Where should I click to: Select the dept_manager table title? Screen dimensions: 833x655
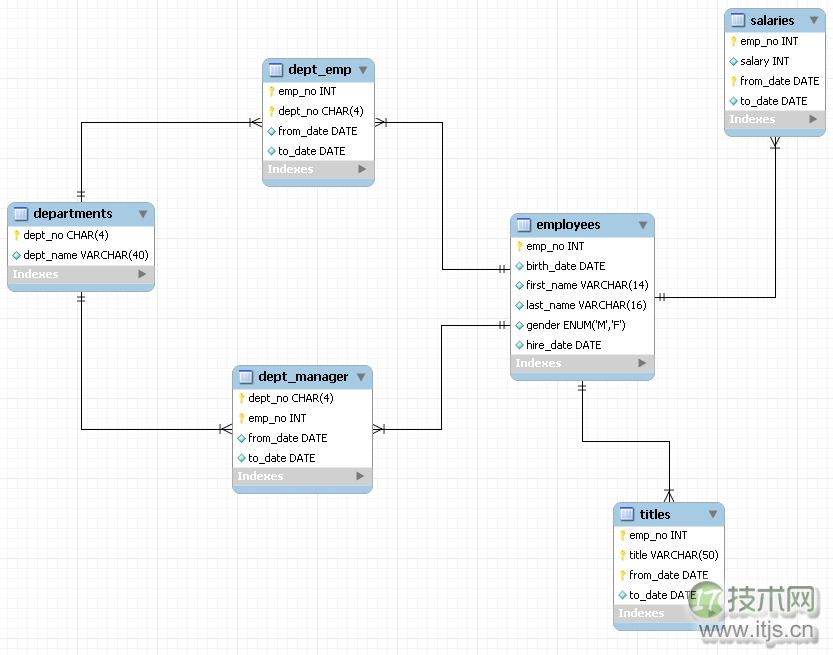303,377
